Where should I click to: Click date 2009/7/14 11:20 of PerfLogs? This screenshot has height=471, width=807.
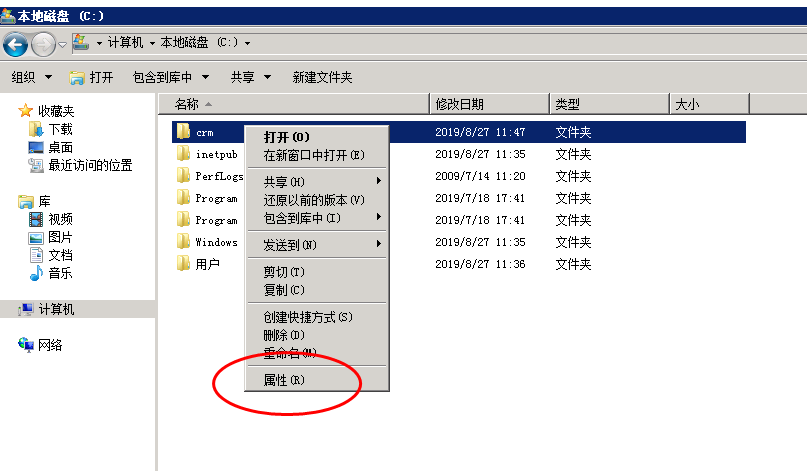[480, 176]
